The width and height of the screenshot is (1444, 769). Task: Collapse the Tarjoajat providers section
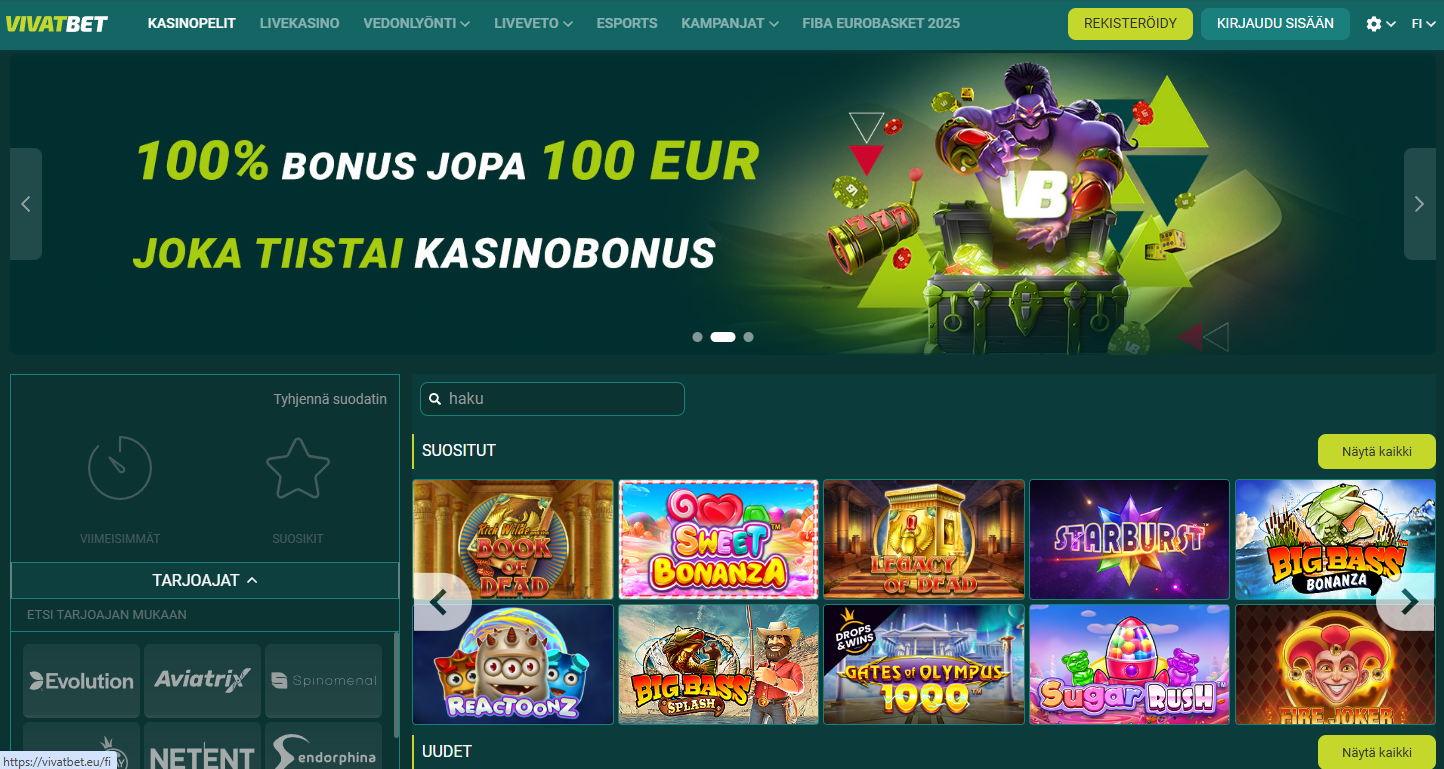[205, 580]
